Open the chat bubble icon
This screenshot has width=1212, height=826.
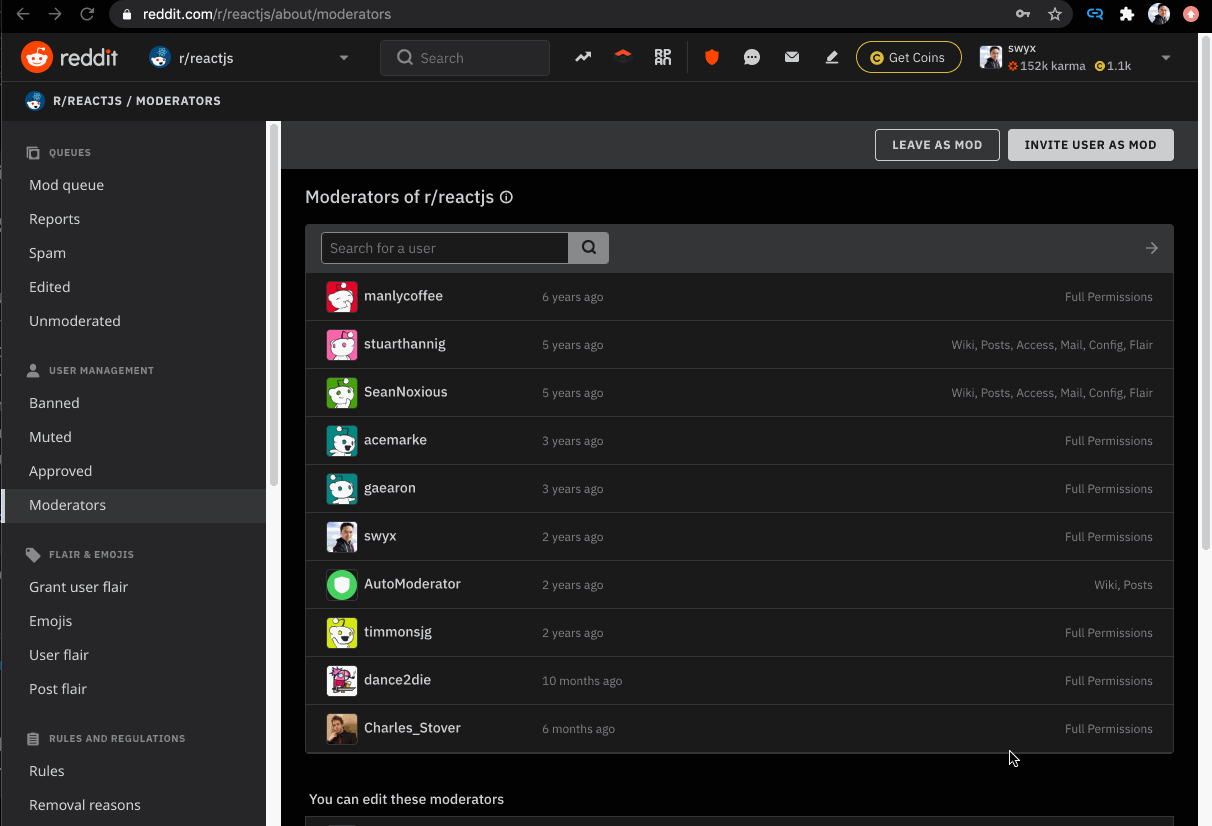(x=752, y=58)
